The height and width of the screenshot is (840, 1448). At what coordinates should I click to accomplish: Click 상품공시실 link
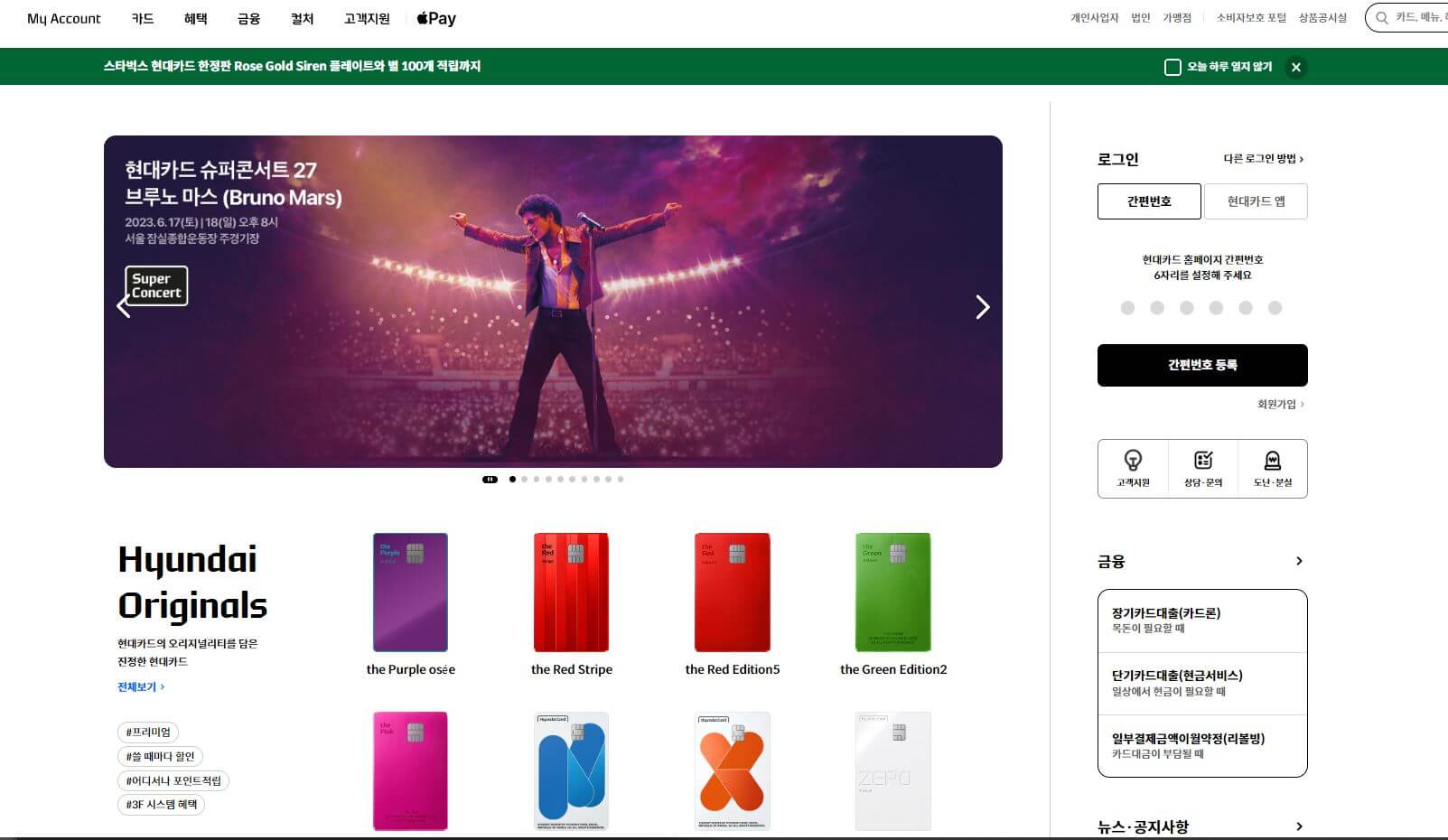(x=1322, y=18)
